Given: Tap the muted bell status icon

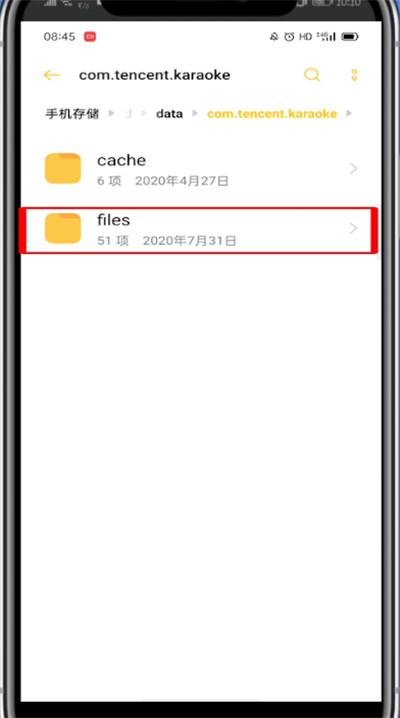Looking at the screenshot, I should coord(274,37).
